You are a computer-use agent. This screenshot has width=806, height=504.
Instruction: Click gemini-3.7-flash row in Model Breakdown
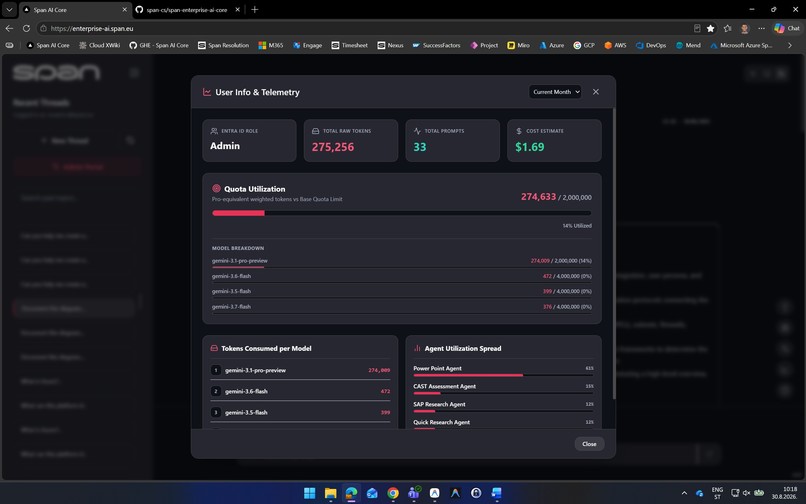(401, 307)
